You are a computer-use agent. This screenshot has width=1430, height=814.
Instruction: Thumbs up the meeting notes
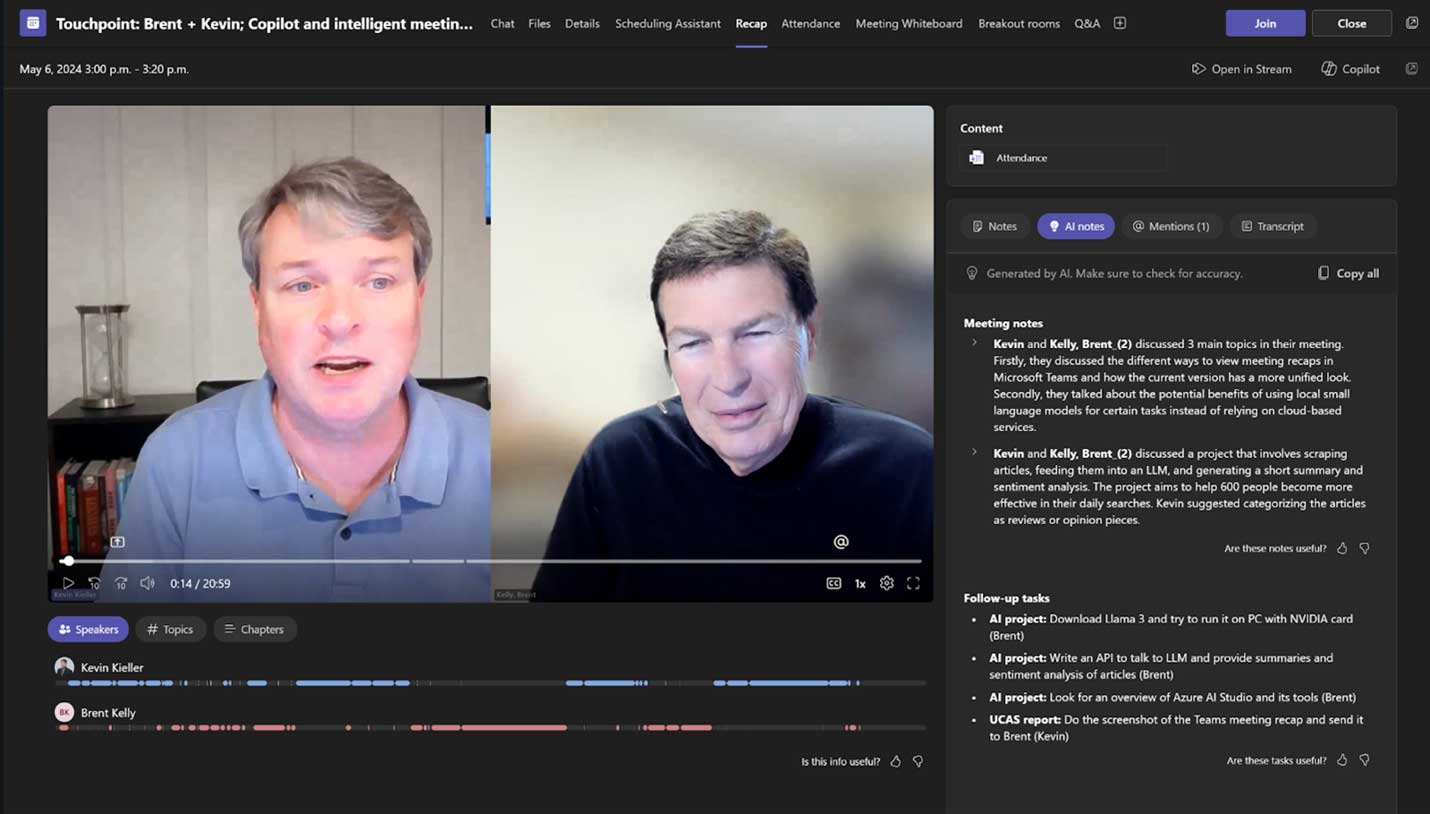[1342, 548]
